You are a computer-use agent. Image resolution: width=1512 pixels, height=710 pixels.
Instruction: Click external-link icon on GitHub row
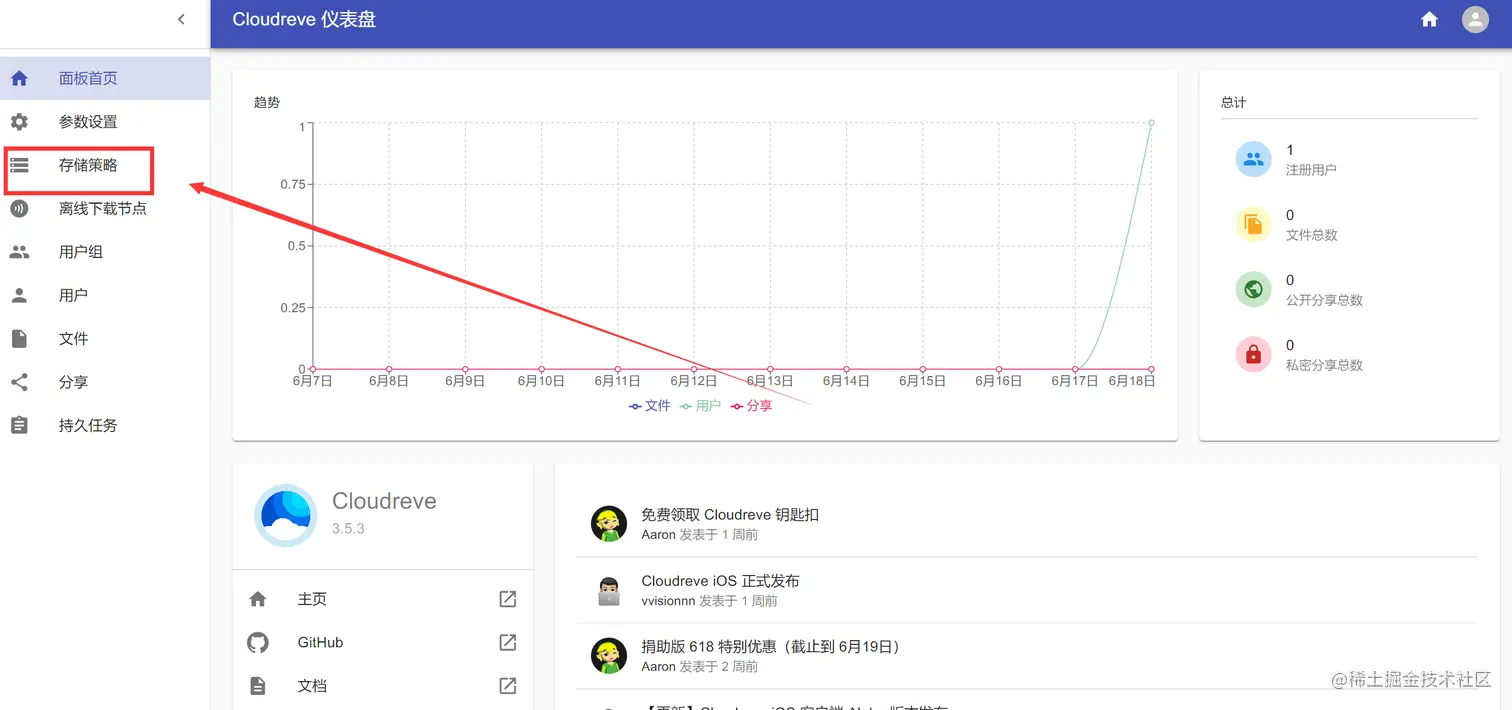(x=508, y=642)
